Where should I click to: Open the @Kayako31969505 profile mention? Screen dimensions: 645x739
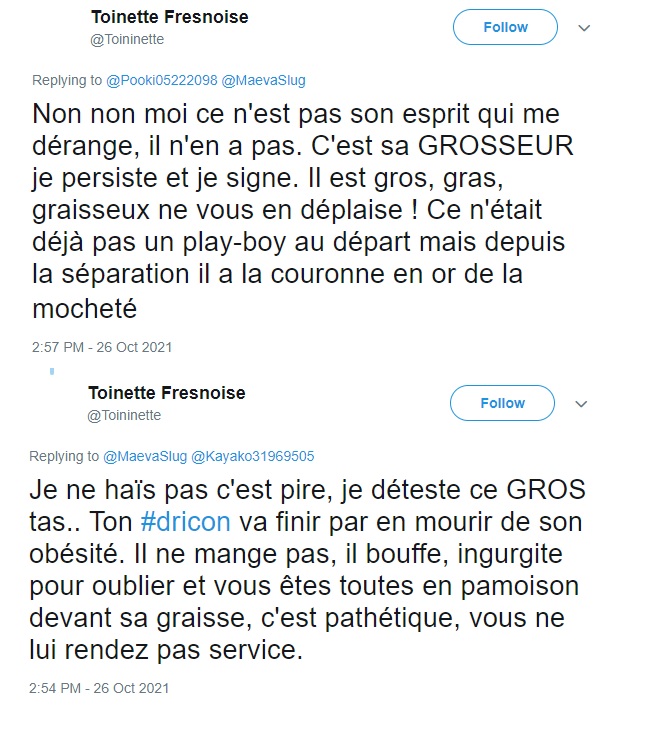pos(261,456)
